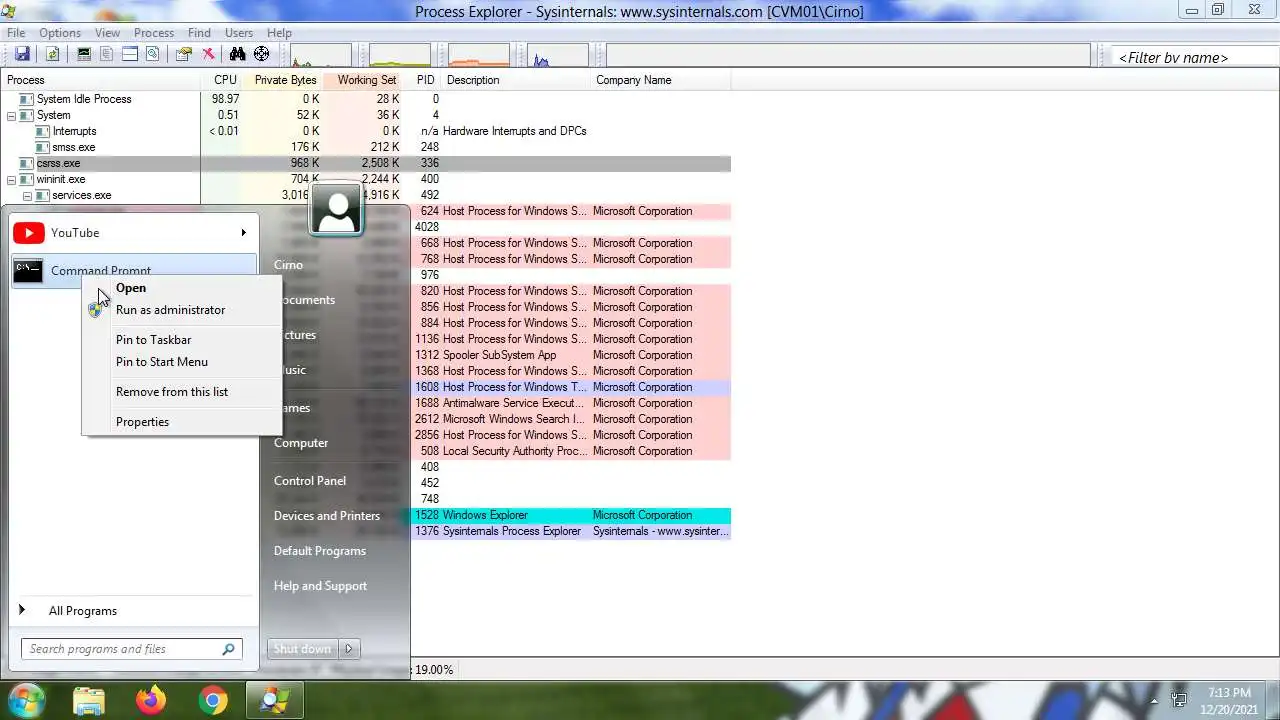Image resolution: width=1280 pixels, height=720 pixels.
Task: Click the YouTube icon in Start menu
Action: (x=28, y=233)
